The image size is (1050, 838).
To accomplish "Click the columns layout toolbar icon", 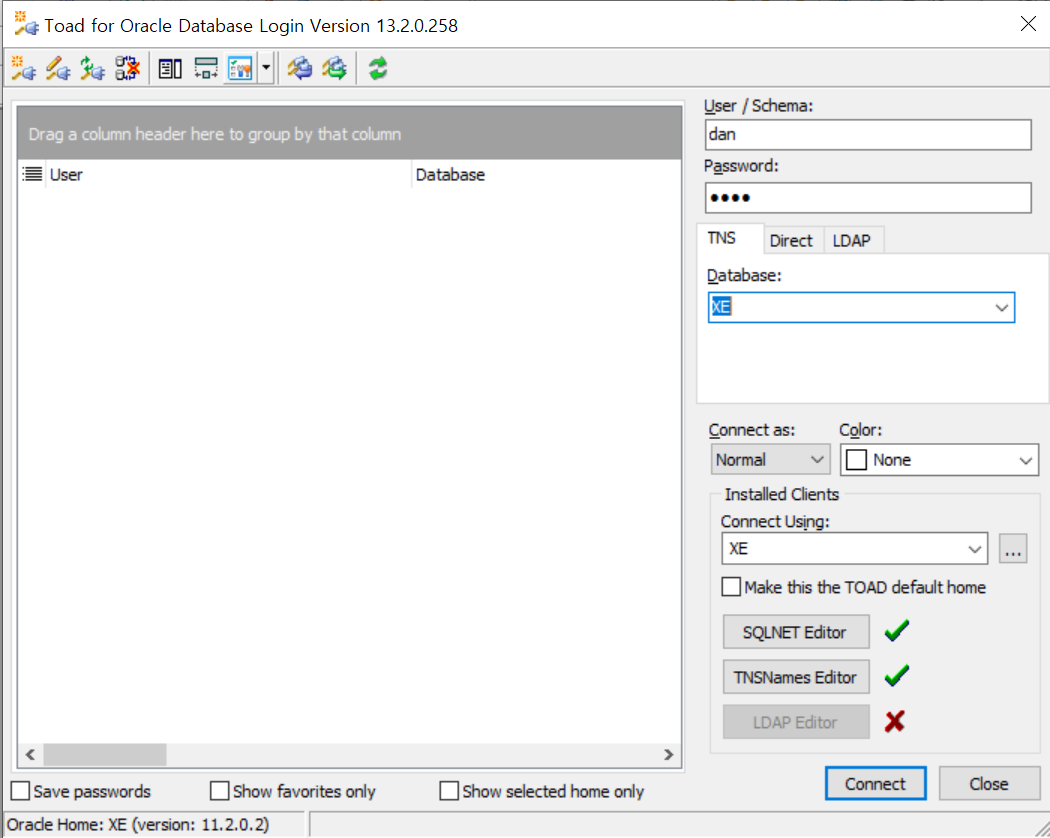I will coord(170,68).
